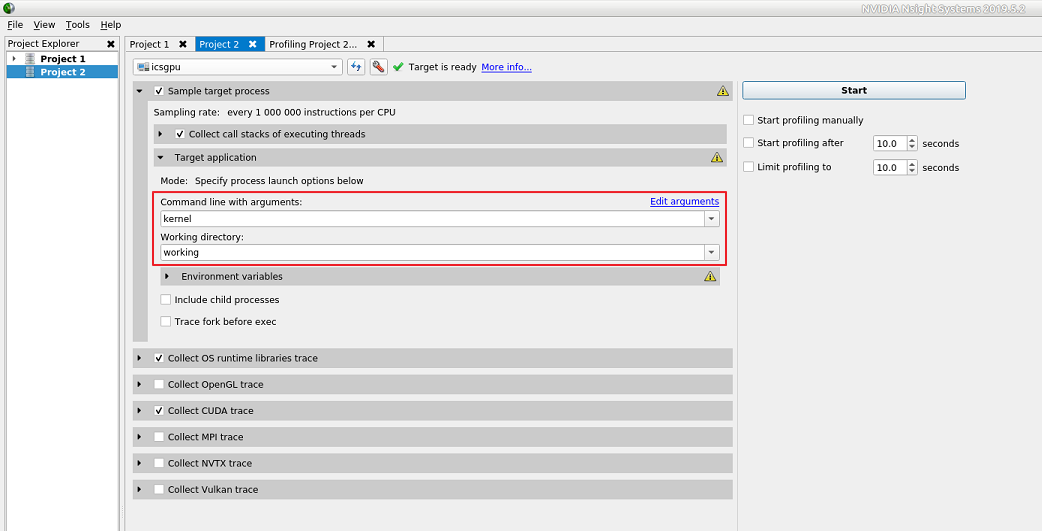1042x531 pixels.
Task: Click working directory field containing working
Action: pyautogui.click(x=433, y=253)
